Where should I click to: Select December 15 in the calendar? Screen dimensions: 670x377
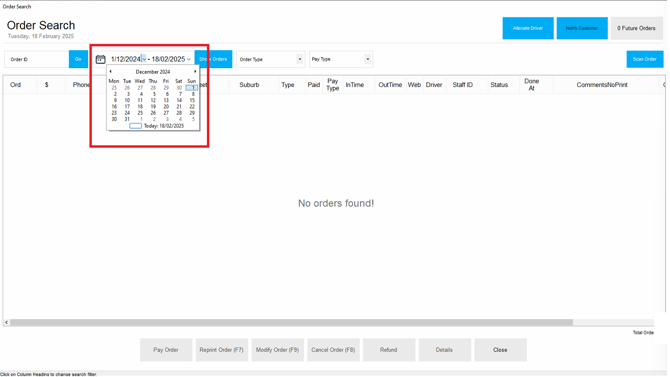[192, 100]
